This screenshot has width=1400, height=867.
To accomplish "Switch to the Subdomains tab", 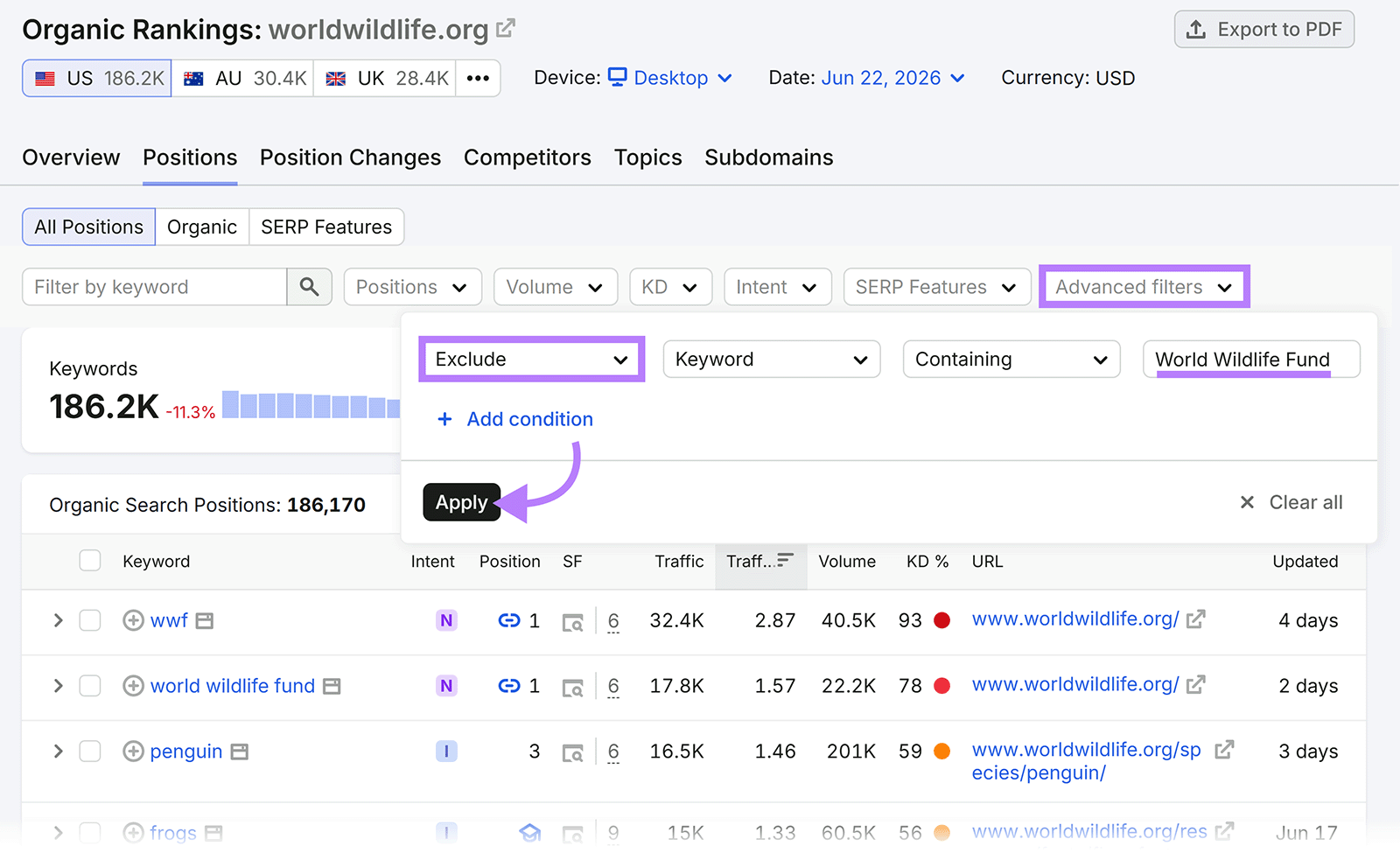I will point(769,157).
